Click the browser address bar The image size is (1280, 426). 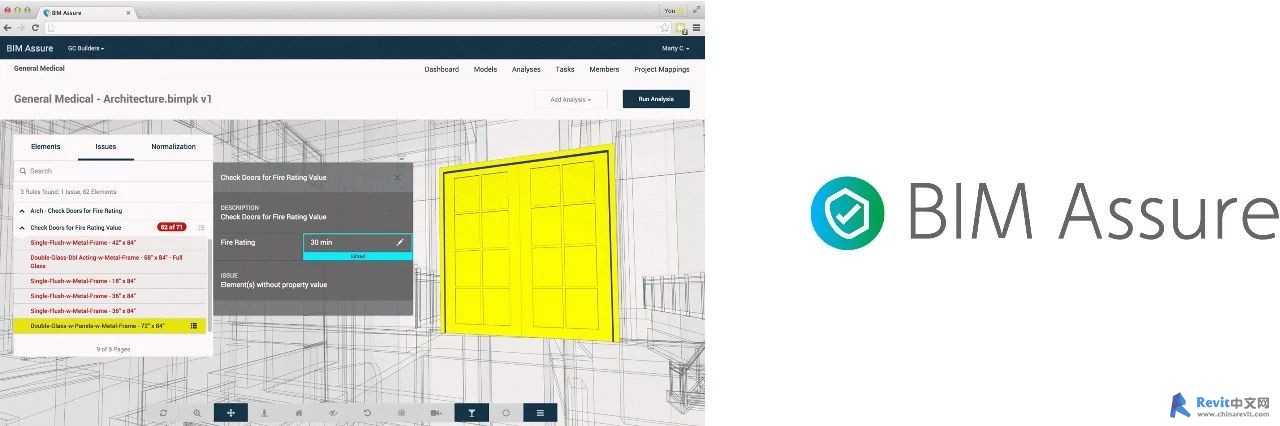click(x=355, y=27)
